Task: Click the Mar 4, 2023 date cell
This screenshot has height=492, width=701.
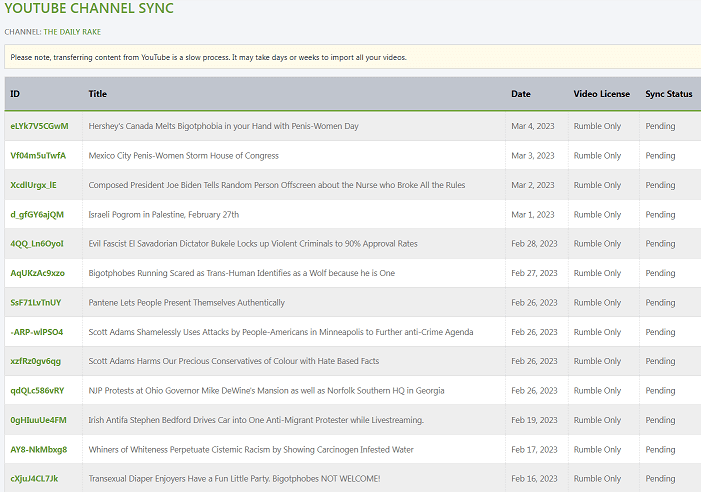Action: pyautogui.click(x=533, y=126)
